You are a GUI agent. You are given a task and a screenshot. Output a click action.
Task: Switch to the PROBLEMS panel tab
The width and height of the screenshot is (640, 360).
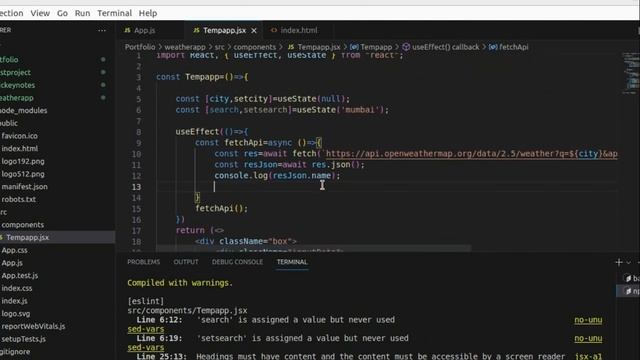point(144,262)
